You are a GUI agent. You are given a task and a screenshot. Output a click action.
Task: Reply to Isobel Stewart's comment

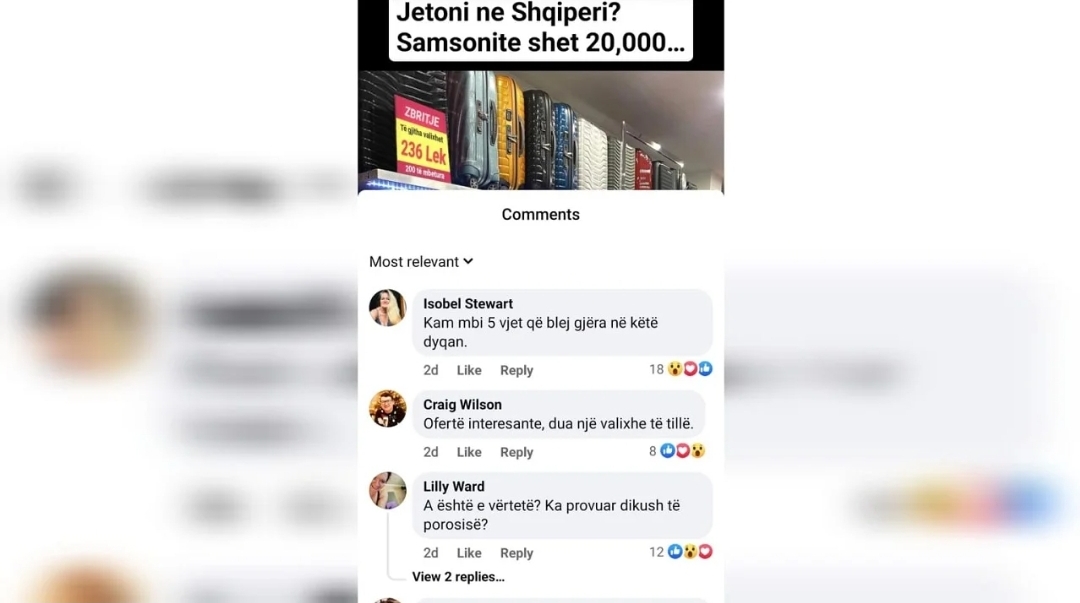coord(517,370)
